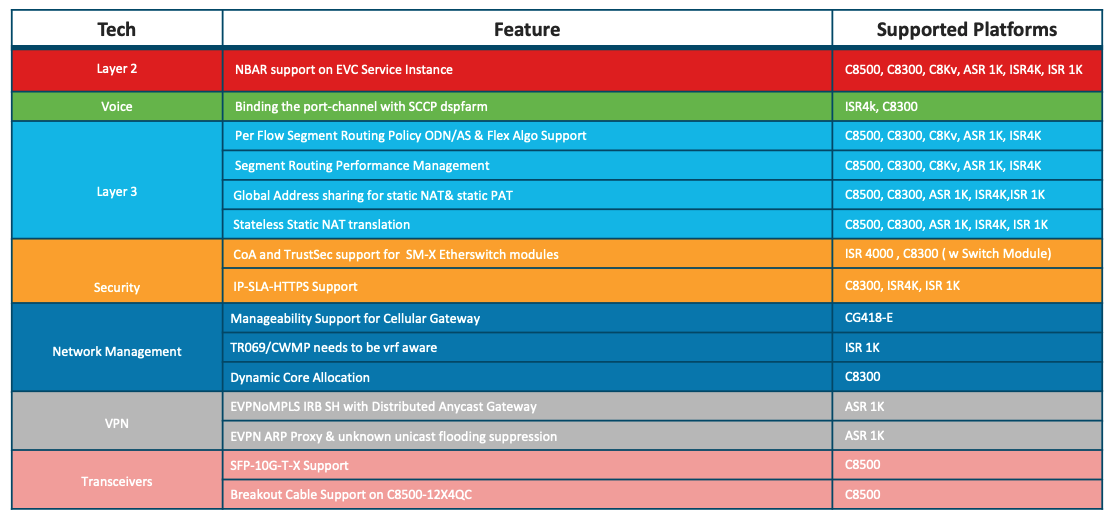Click Segment Routing Performance Management row

coord(527,165)
